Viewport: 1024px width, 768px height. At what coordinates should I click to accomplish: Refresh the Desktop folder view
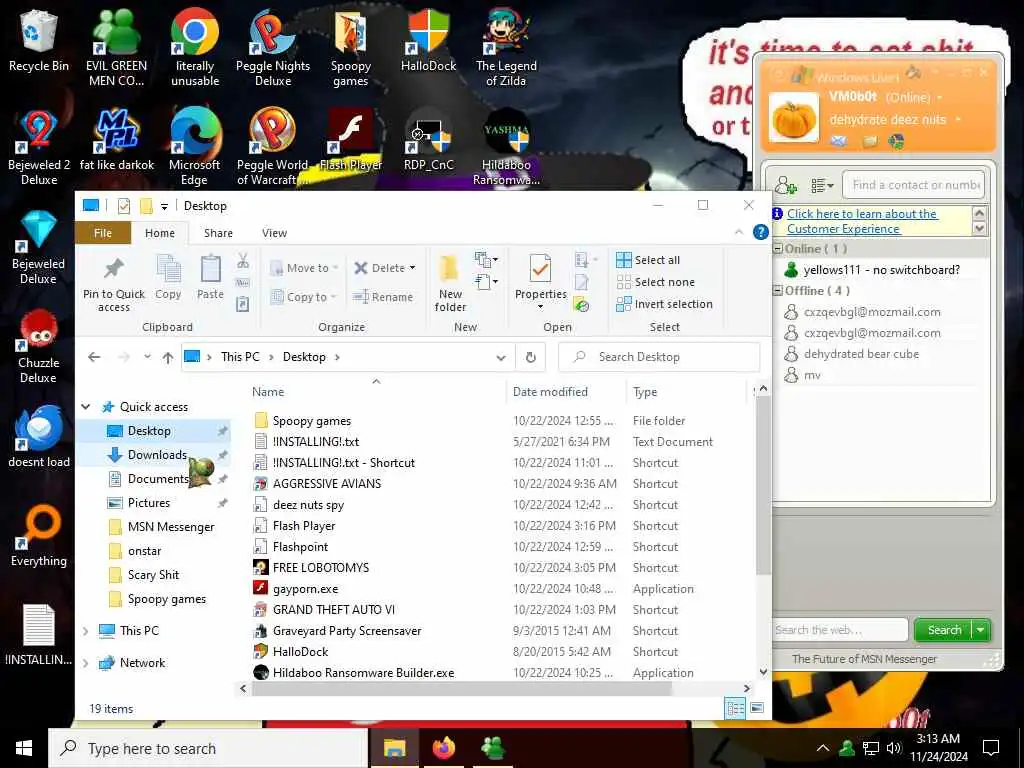click(x=531, y=357)
